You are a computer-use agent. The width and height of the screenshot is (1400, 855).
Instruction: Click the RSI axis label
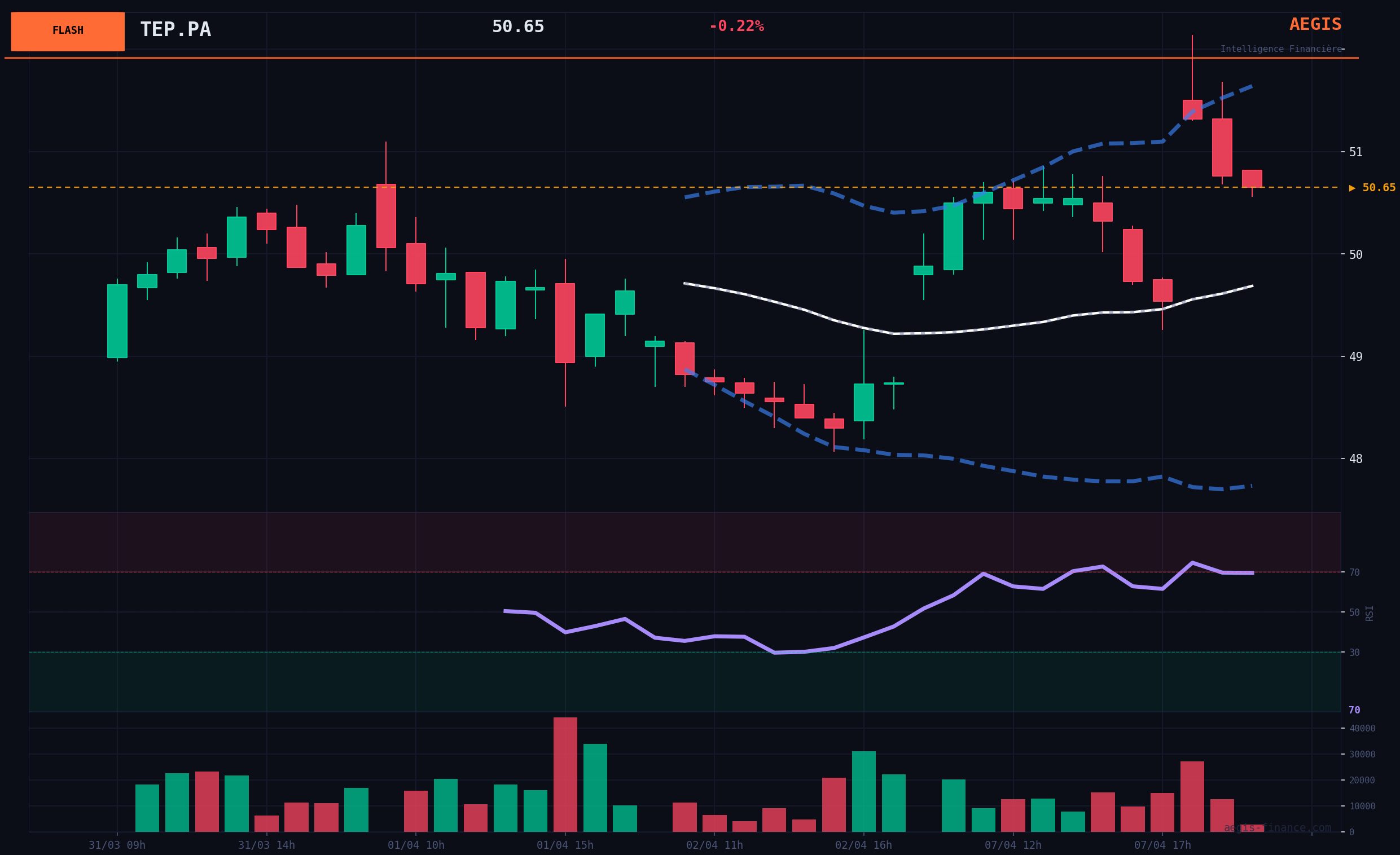pyautogui.click(x=1370, y=612)
